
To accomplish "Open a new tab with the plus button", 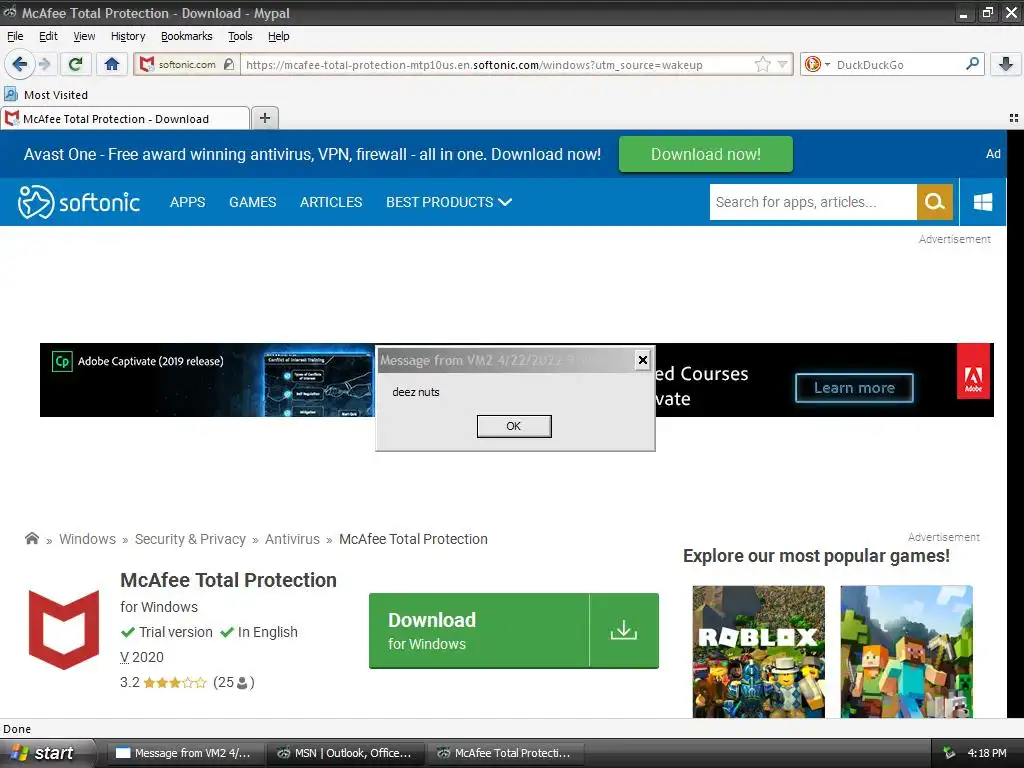I will tap(264, 118).
